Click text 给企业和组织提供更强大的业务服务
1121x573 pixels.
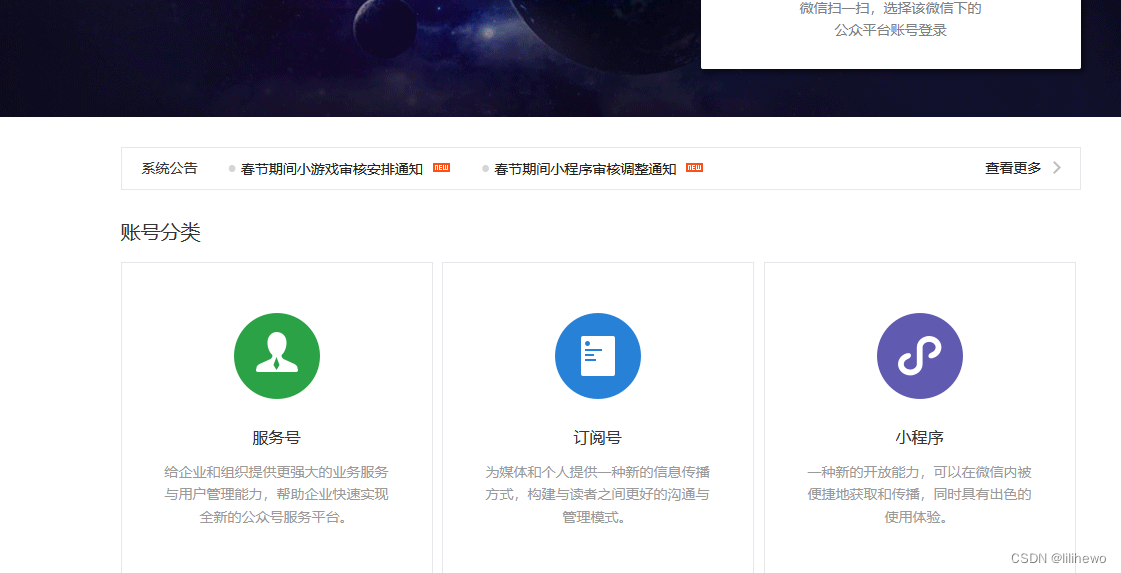click(276, 472)
